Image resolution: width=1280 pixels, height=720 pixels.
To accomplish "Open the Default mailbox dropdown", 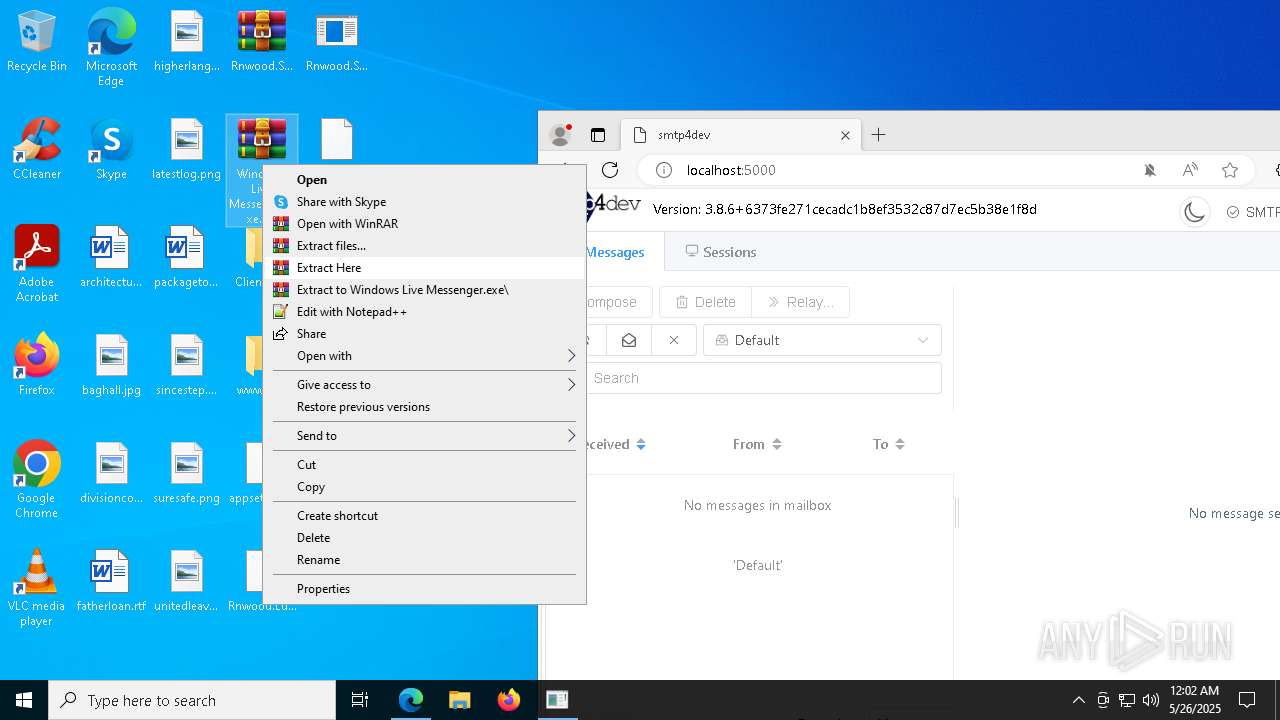I will [x=822, y=340].
